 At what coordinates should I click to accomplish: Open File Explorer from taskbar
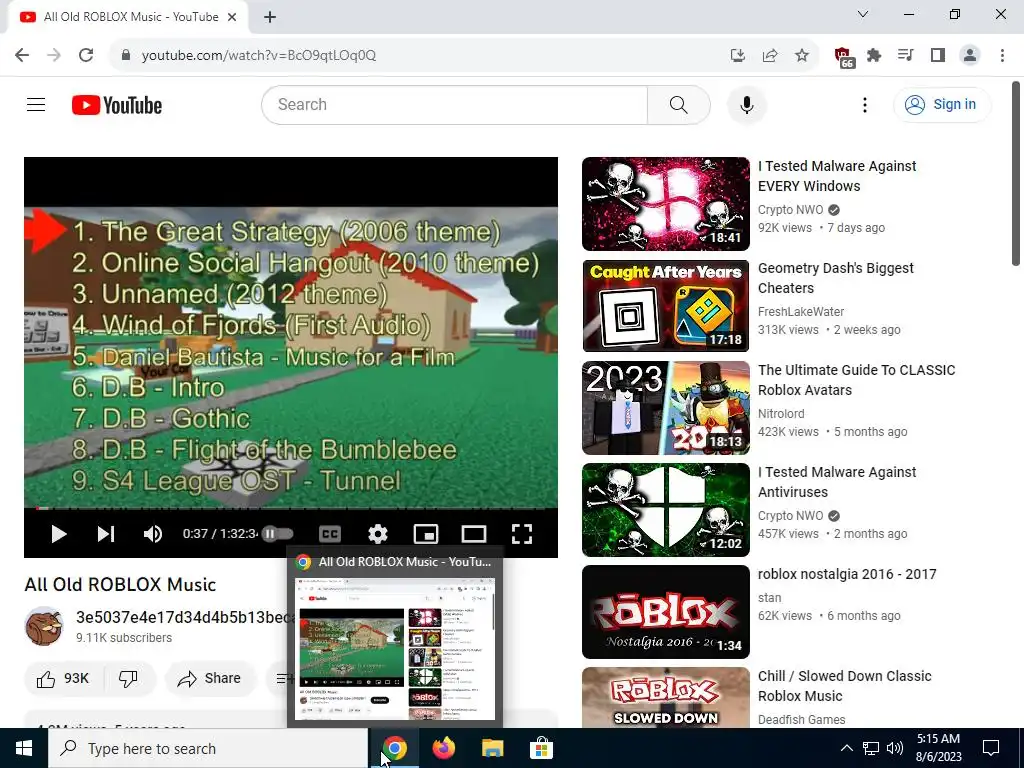click(x=492, y=748)
